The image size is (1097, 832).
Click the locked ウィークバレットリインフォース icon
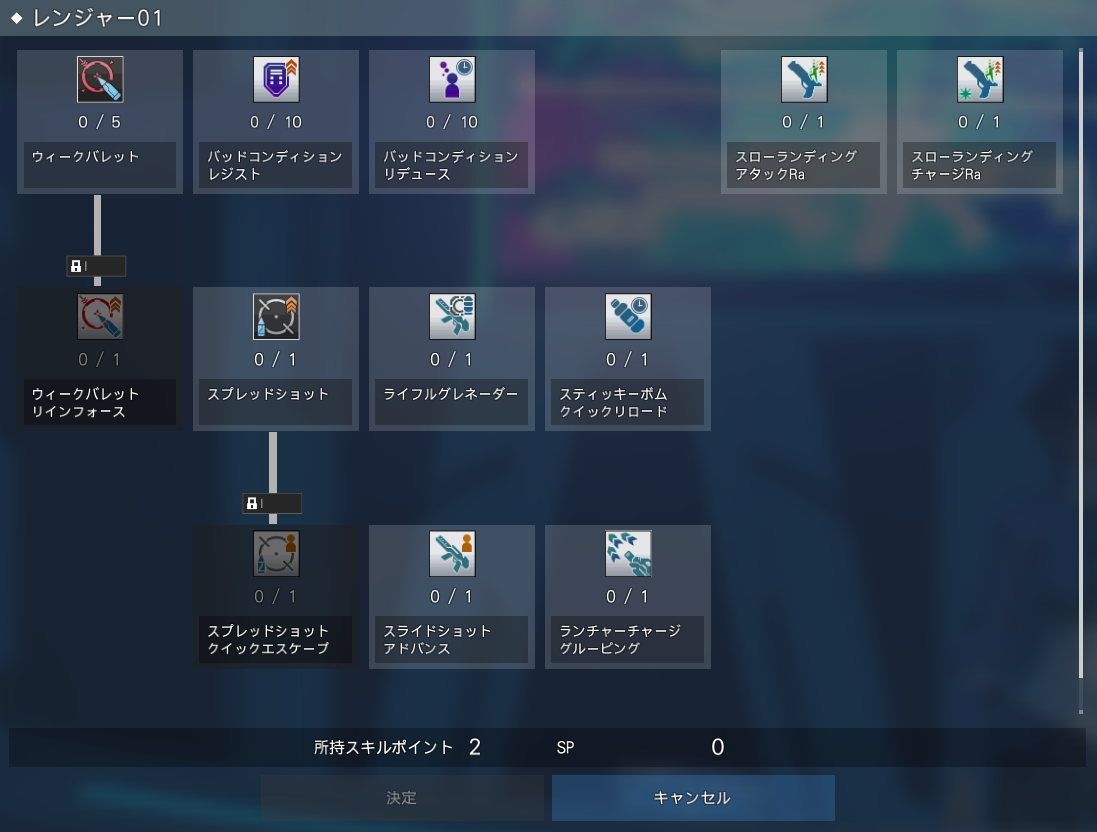100,316
